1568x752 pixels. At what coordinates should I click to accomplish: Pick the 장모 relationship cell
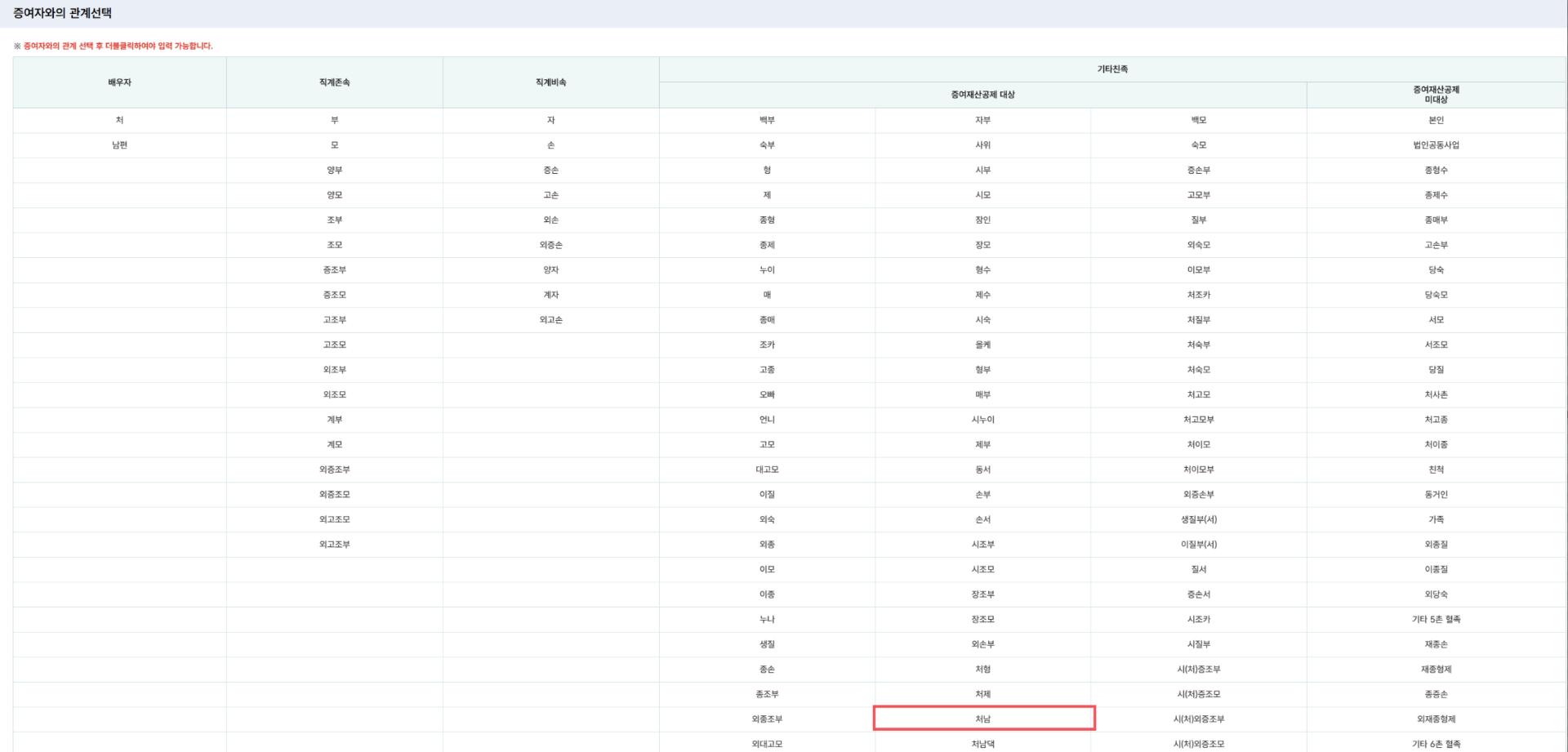pyautogui.click(x=982, y=245)
